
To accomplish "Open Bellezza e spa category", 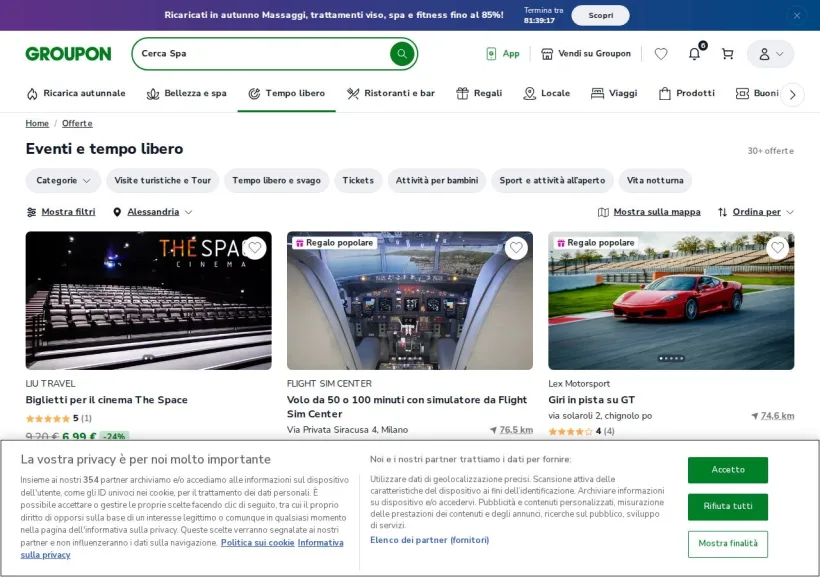I will [x=187, y=93].
